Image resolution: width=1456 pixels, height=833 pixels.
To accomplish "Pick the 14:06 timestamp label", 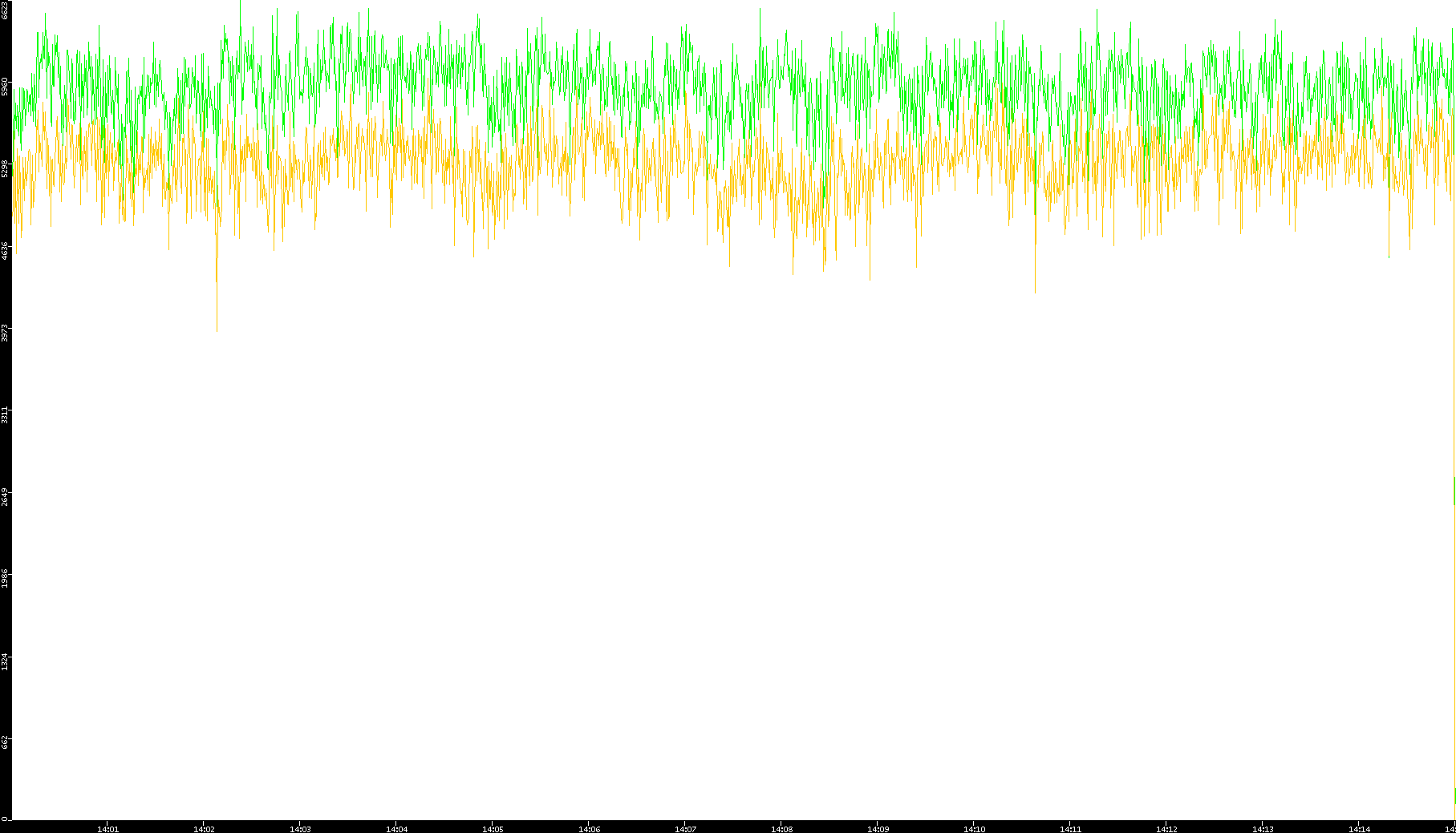I will coord(589,828).
